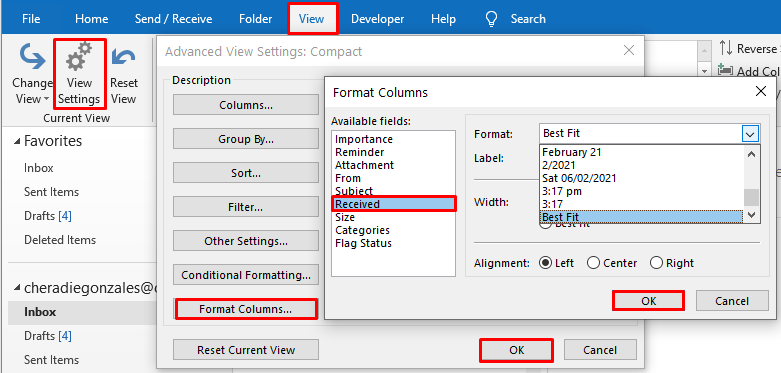Click the ribbon gallery scroll-down arrow
The image size is (781, 373).
click(x=704, y=70)
